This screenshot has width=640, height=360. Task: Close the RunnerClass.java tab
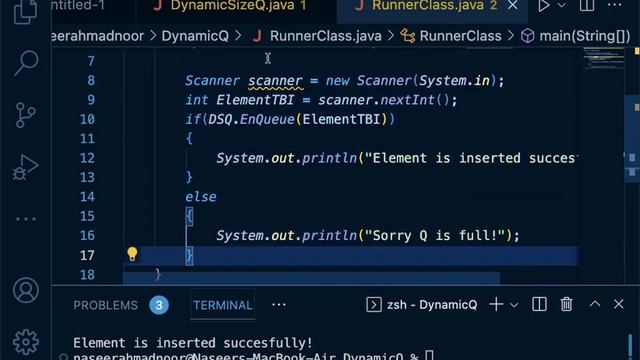coord(513,5)
